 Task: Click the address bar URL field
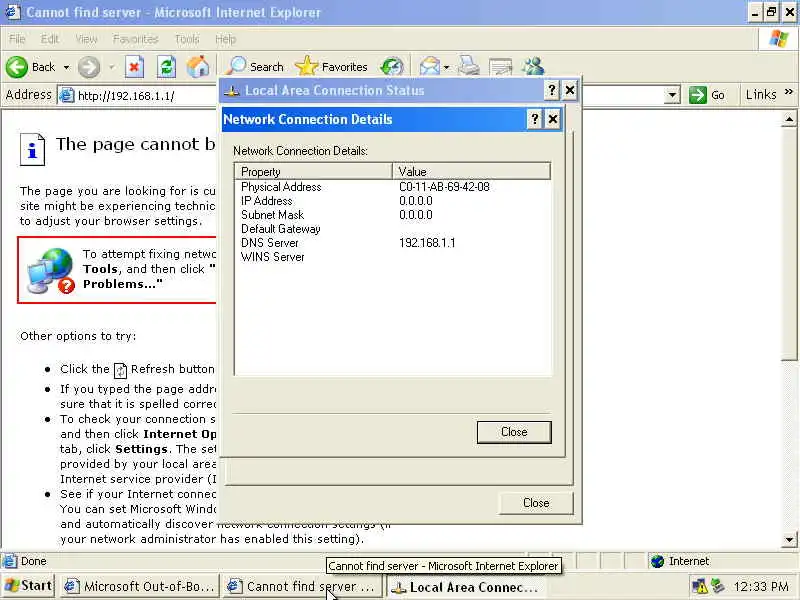138,95
